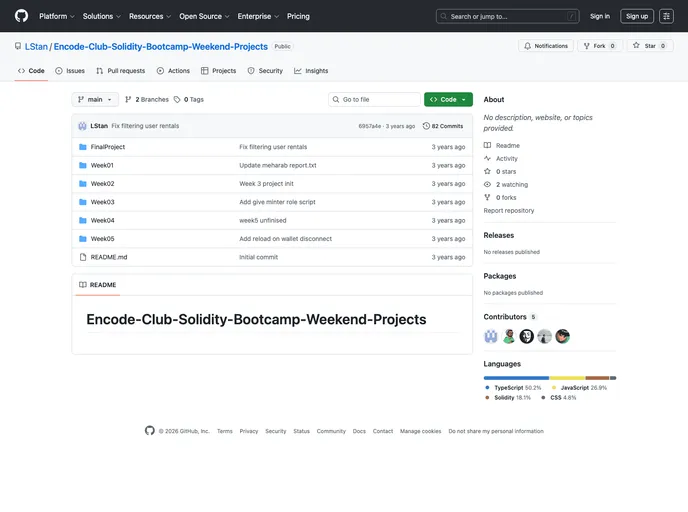Expand the green Code dropdown button
Image resolution: width=688 pixels, height=512 pixels.
(x=448, y=100)
